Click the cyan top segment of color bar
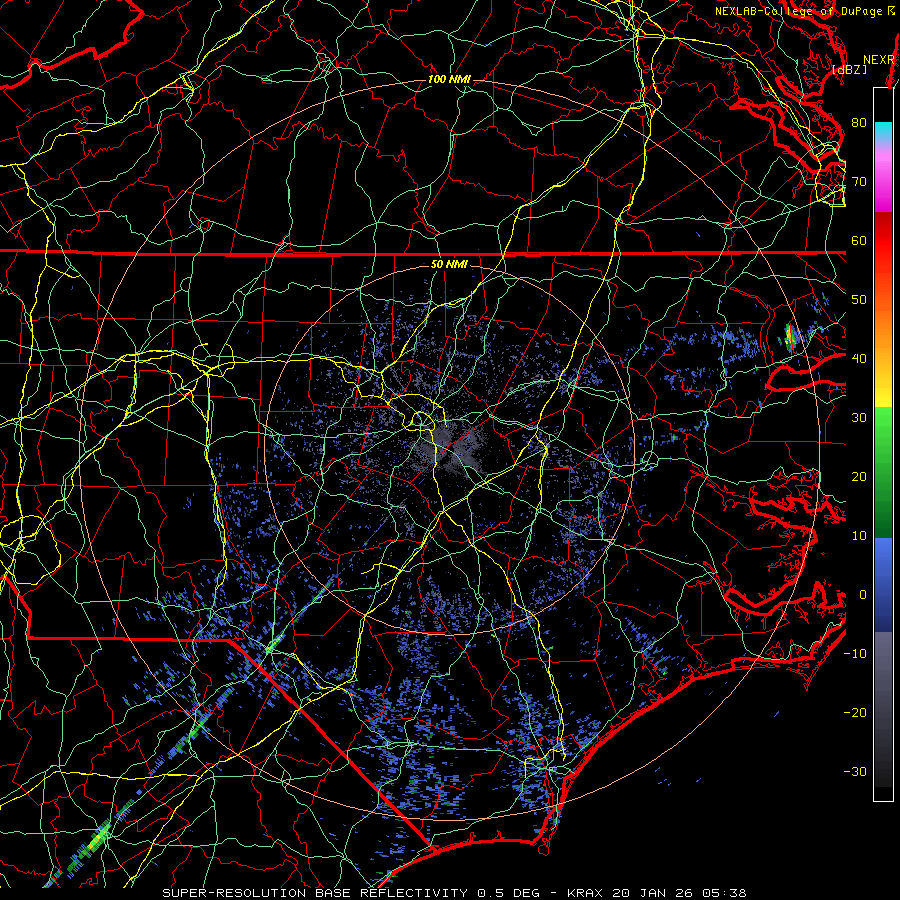This screenshot has width=900, height=900. pos(883,132)
